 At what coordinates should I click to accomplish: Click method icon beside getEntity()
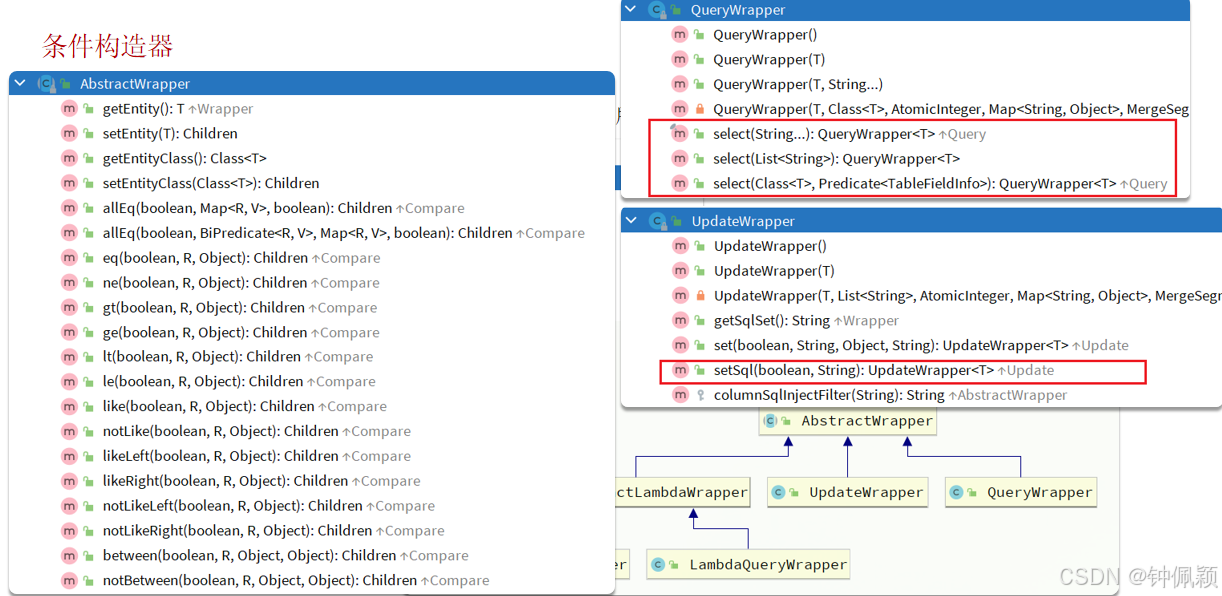pos(69,108)
